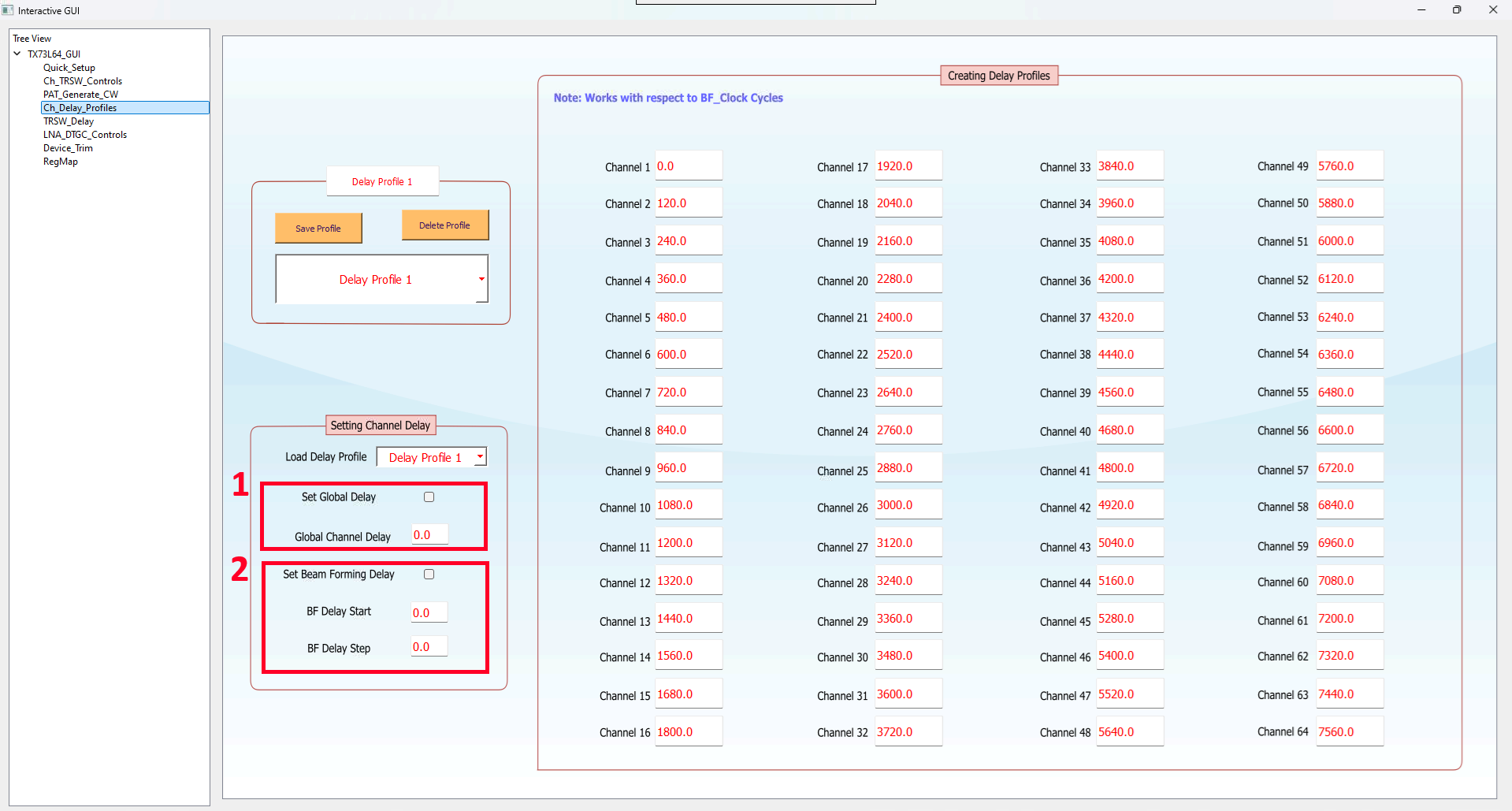Toggle Set Beam Forming Delay checkbox

pos(429,574)
